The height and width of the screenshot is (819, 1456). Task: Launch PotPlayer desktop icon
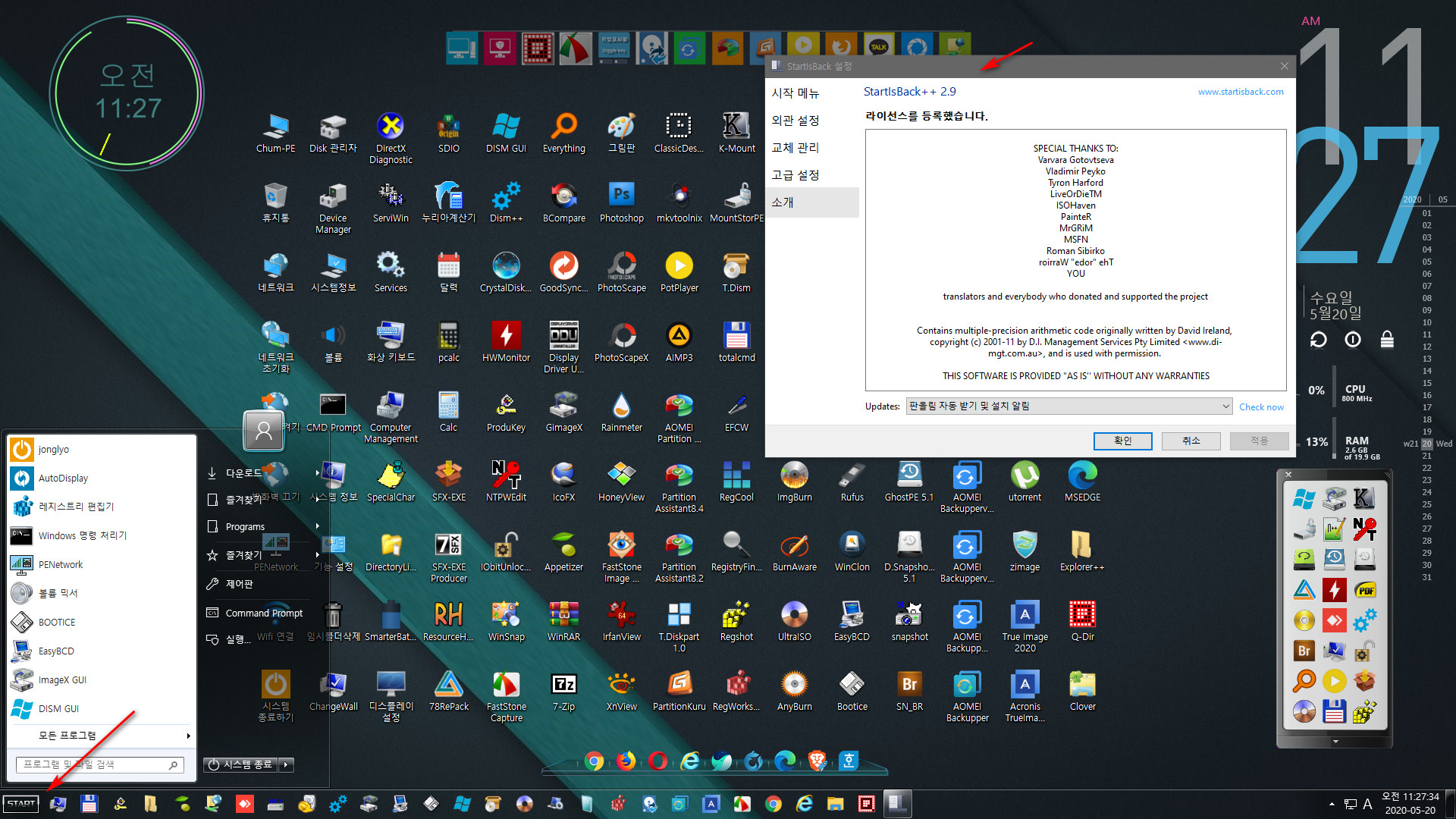tap(679, 272)
